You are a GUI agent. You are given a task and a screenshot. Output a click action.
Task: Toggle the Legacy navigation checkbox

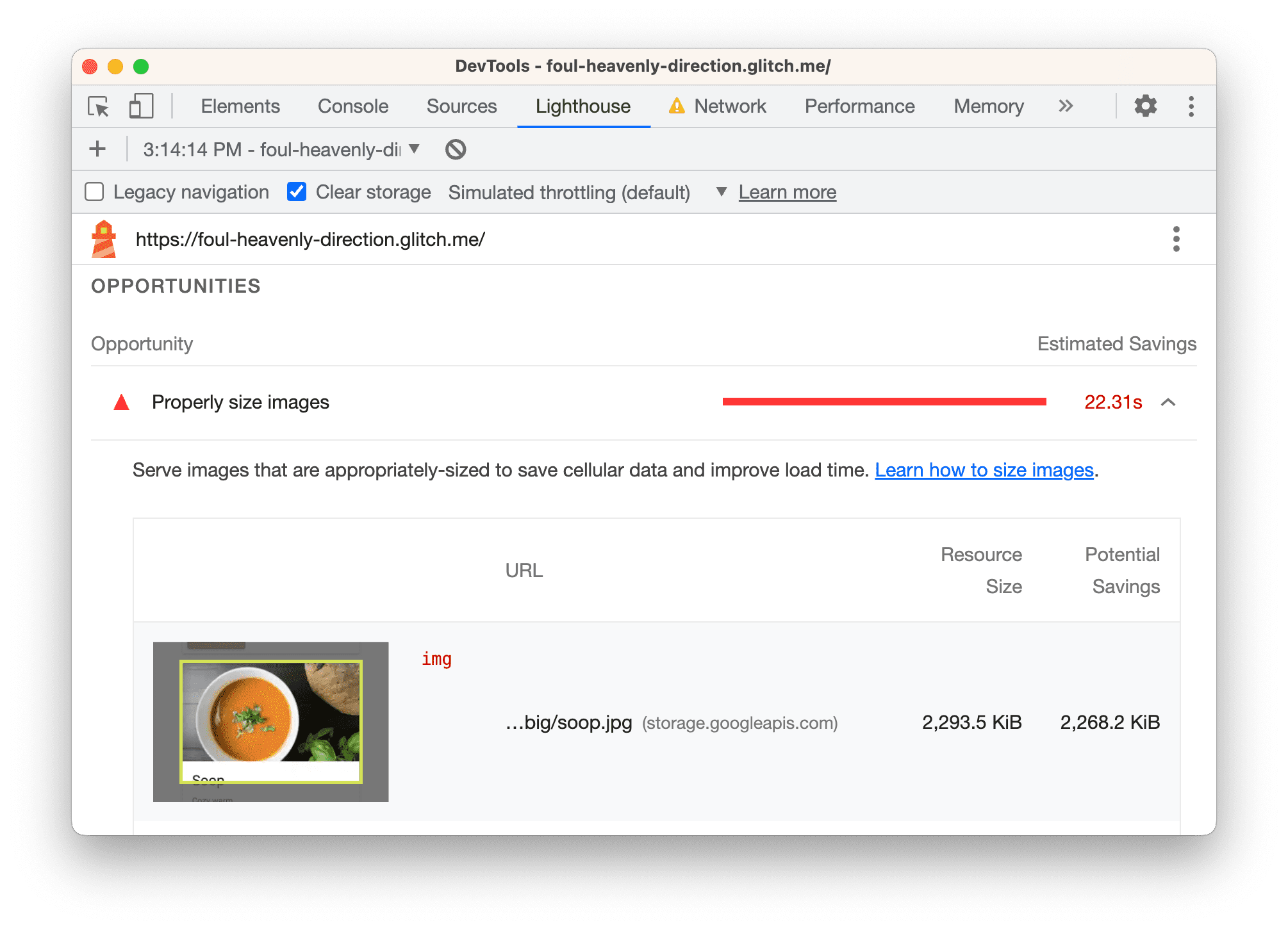tap(97, 192)
